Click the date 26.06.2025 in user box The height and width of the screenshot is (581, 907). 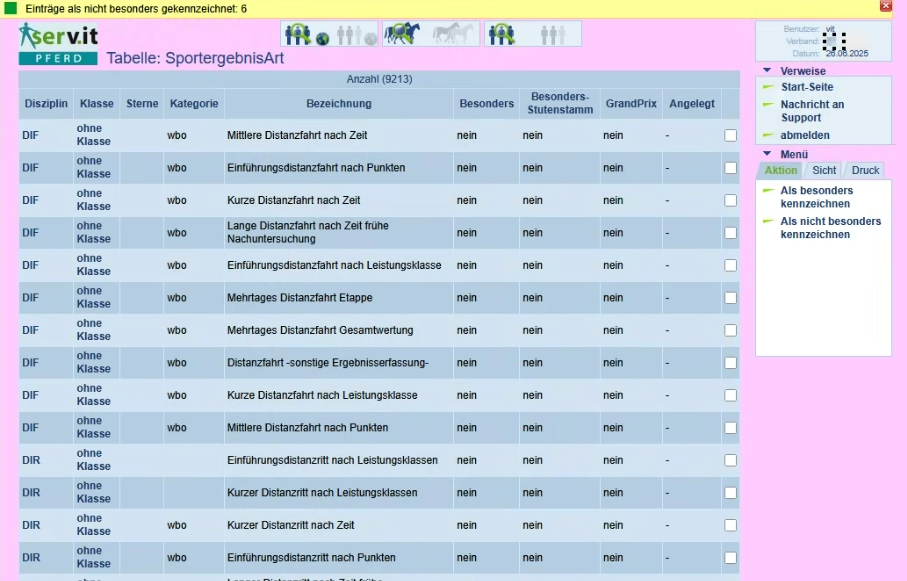(x=847, y=53)
